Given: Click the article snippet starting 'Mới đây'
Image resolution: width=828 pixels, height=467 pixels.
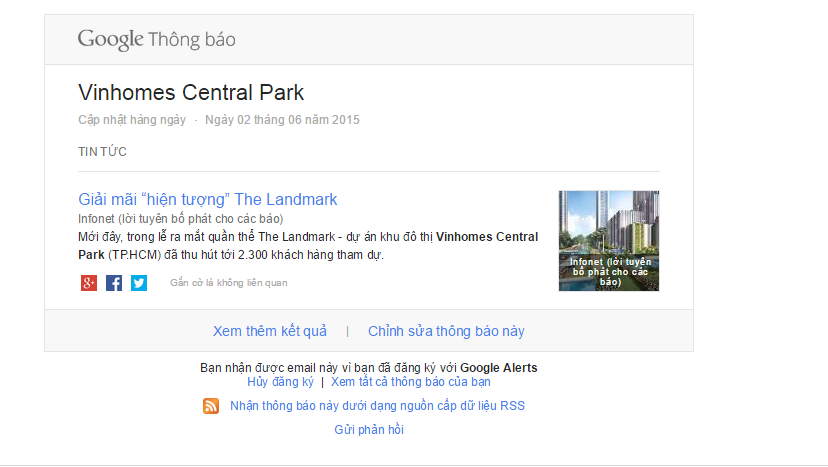Looking at the screenshot, I should (x=308, y=246).
